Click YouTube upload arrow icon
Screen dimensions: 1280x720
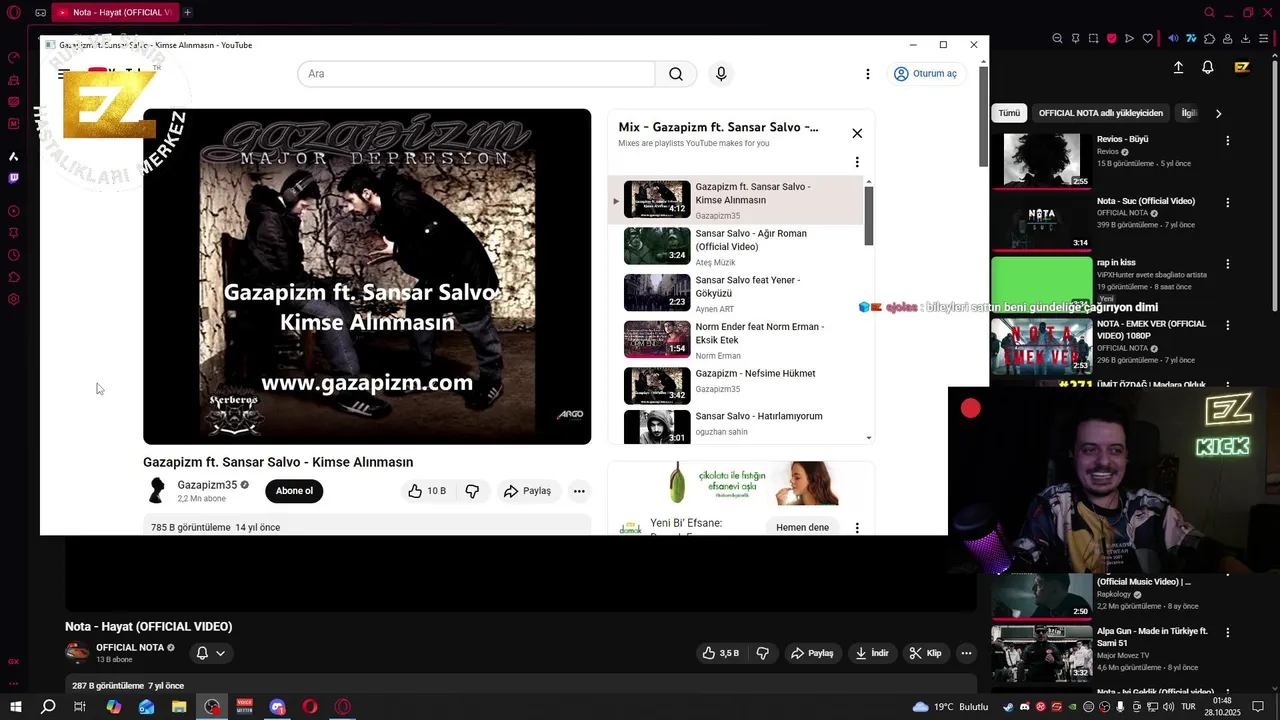[x=1178, y=67]
